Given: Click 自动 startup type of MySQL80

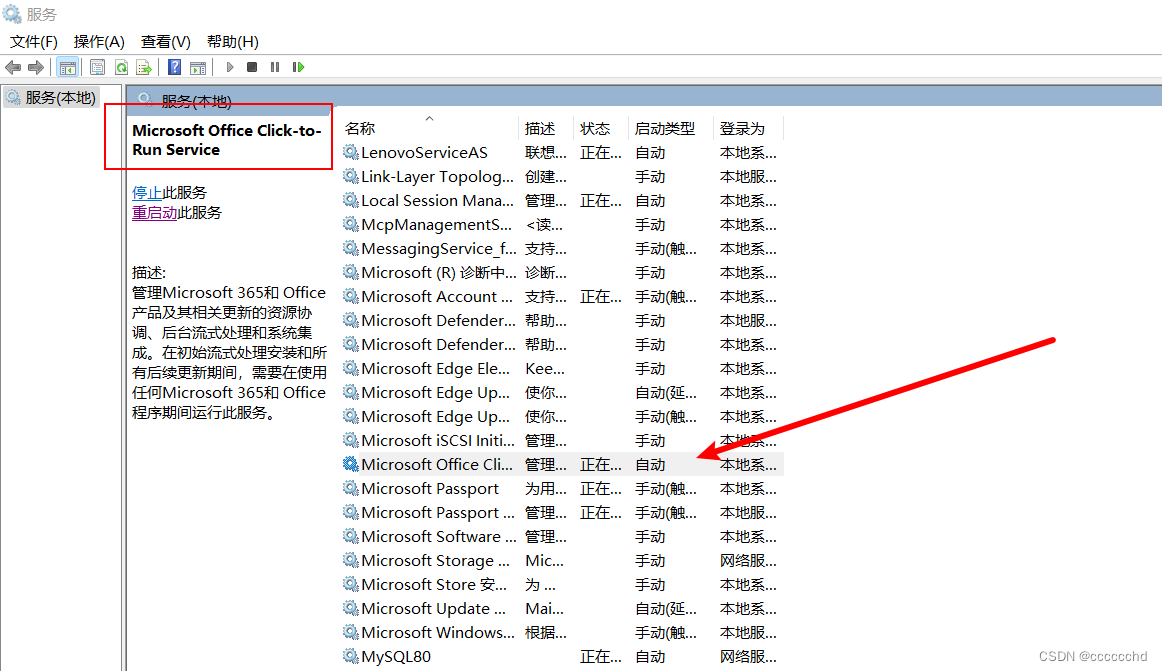Looking at the screenshot, I should [650, 656].
